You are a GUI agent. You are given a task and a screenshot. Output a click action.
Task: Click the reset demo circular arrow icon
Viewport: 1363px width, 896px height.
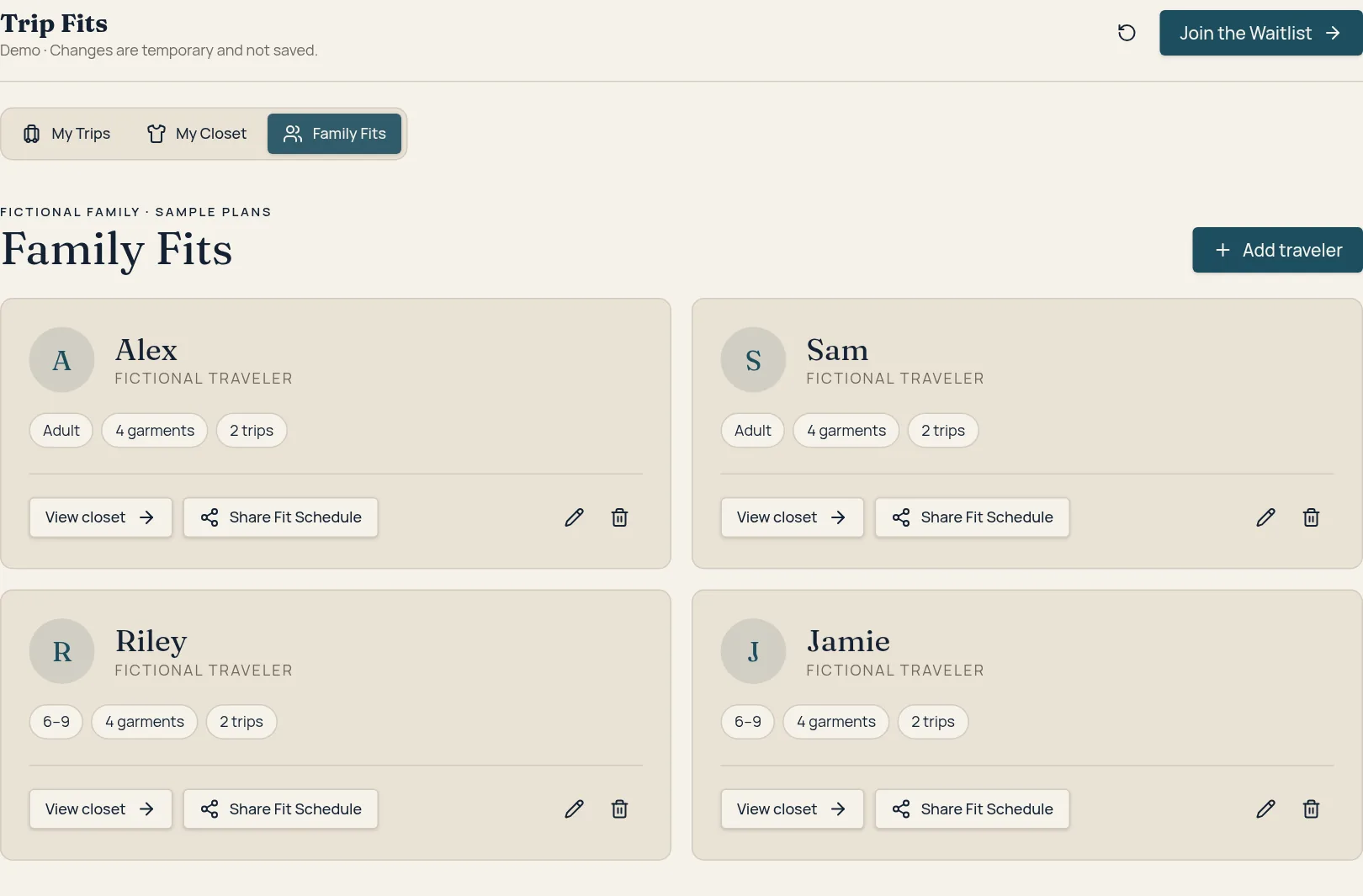point(1127,33)
